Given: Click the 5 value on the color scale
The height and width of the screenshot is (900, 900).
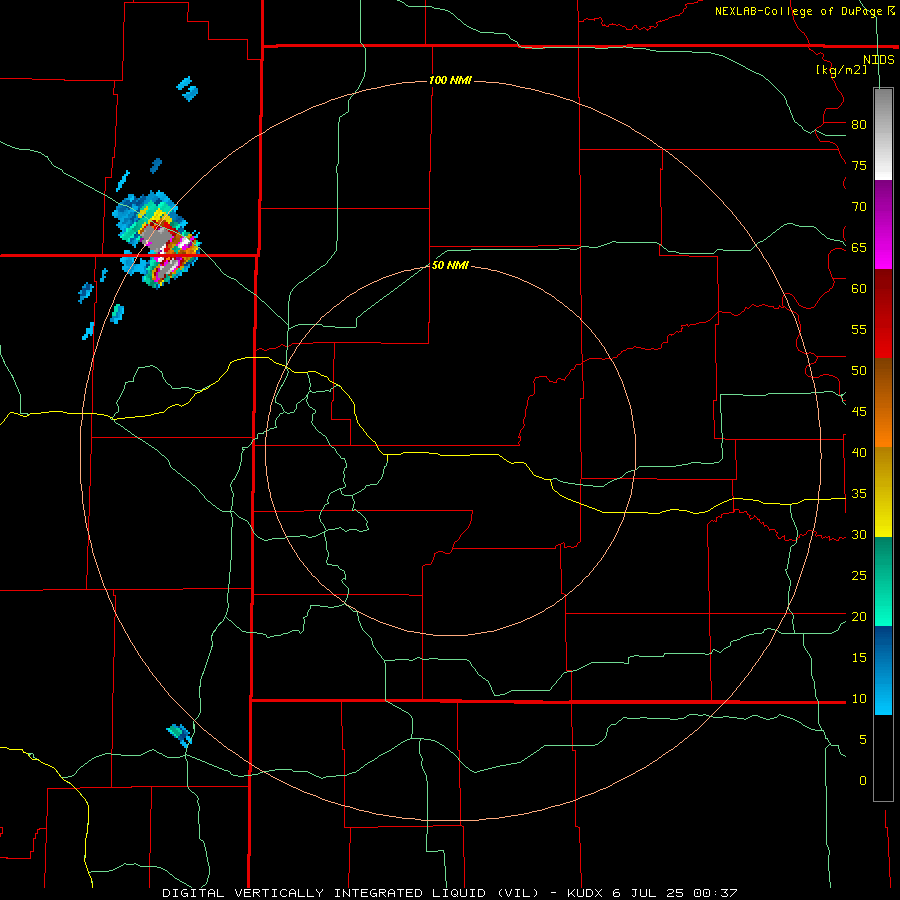Looking at the screenshot, I should [x=863, y=740].
